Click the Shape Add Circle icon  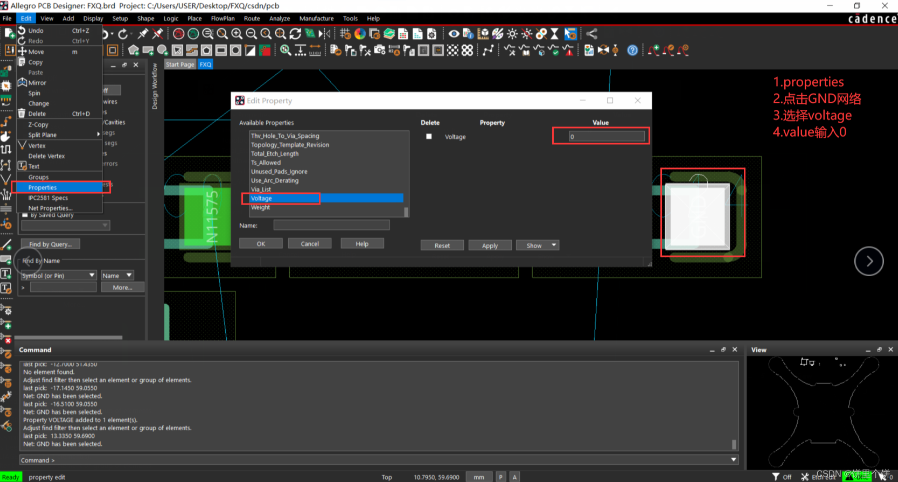click(x=163, y=50)
